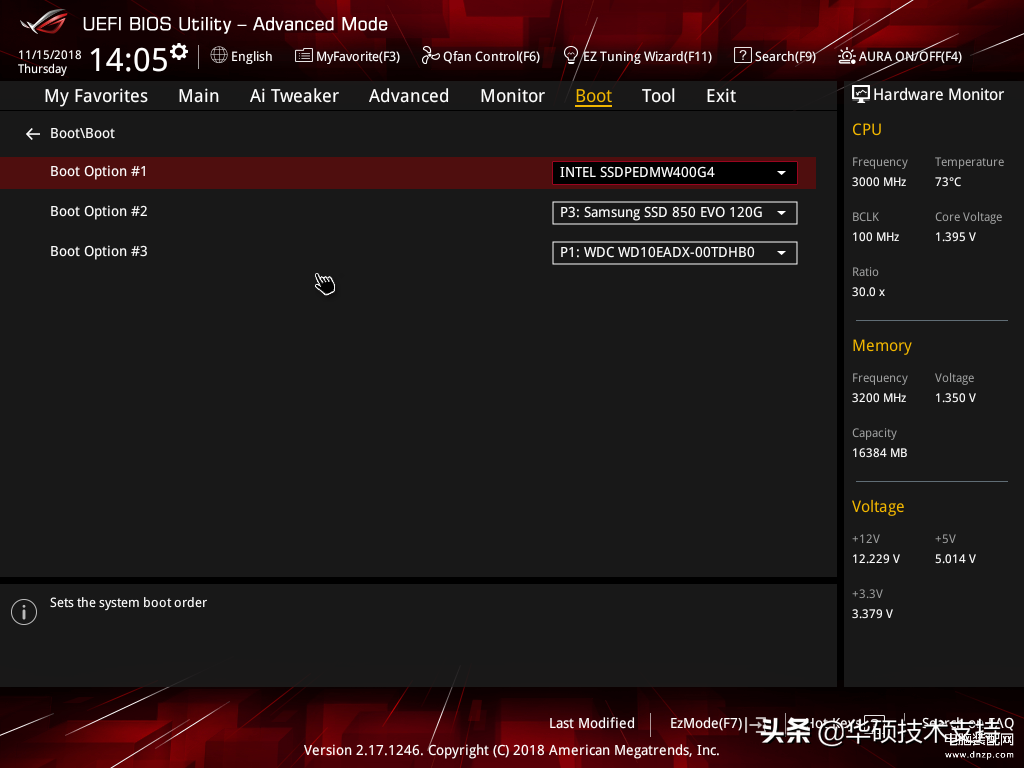Go back using Boot\Boot arrow
The width and height of the screenshot is (1024, 768).
tap(33, 134)
